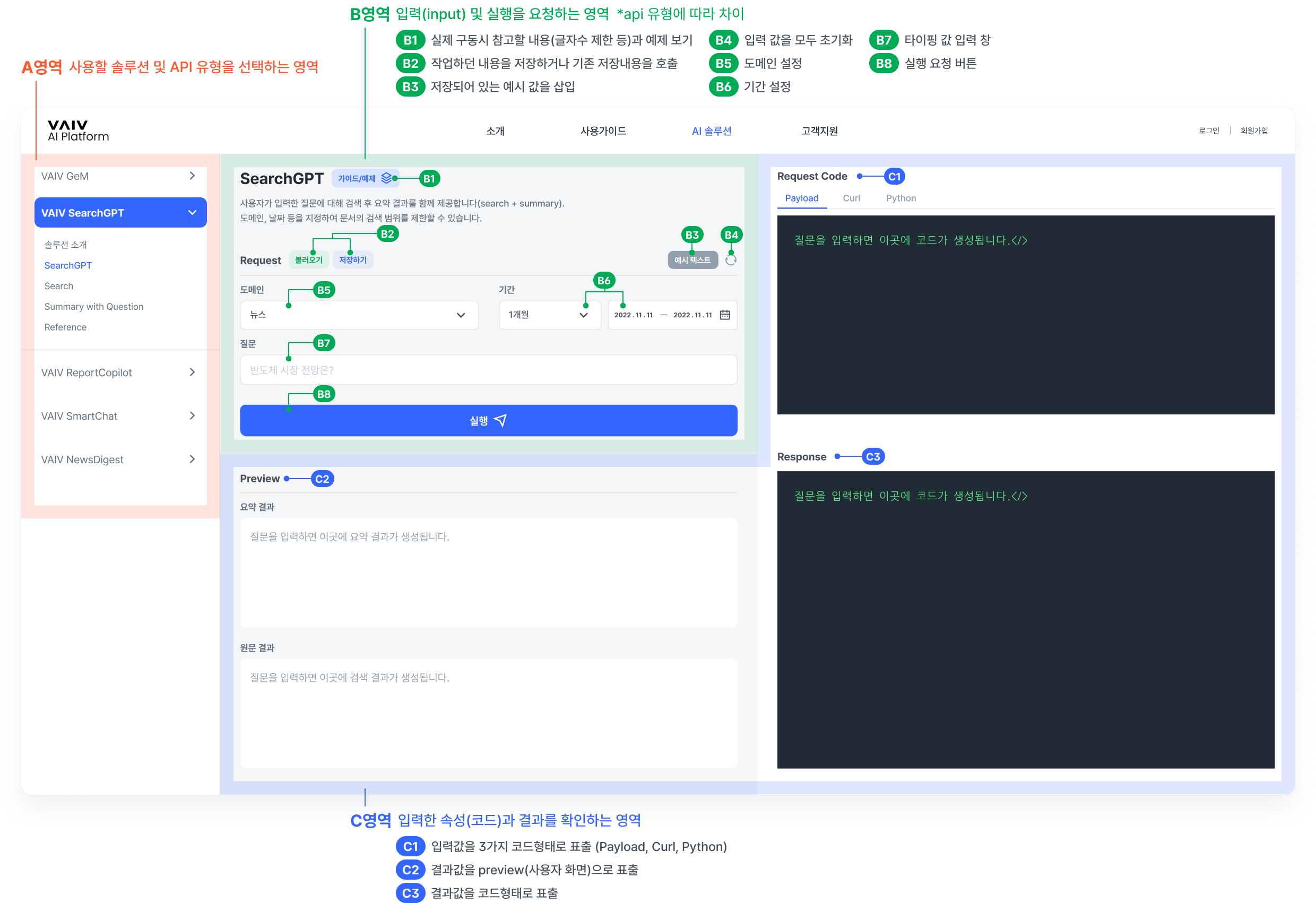Open the 도메인 dropdown showing 뉴스

[x=359, y=315]
